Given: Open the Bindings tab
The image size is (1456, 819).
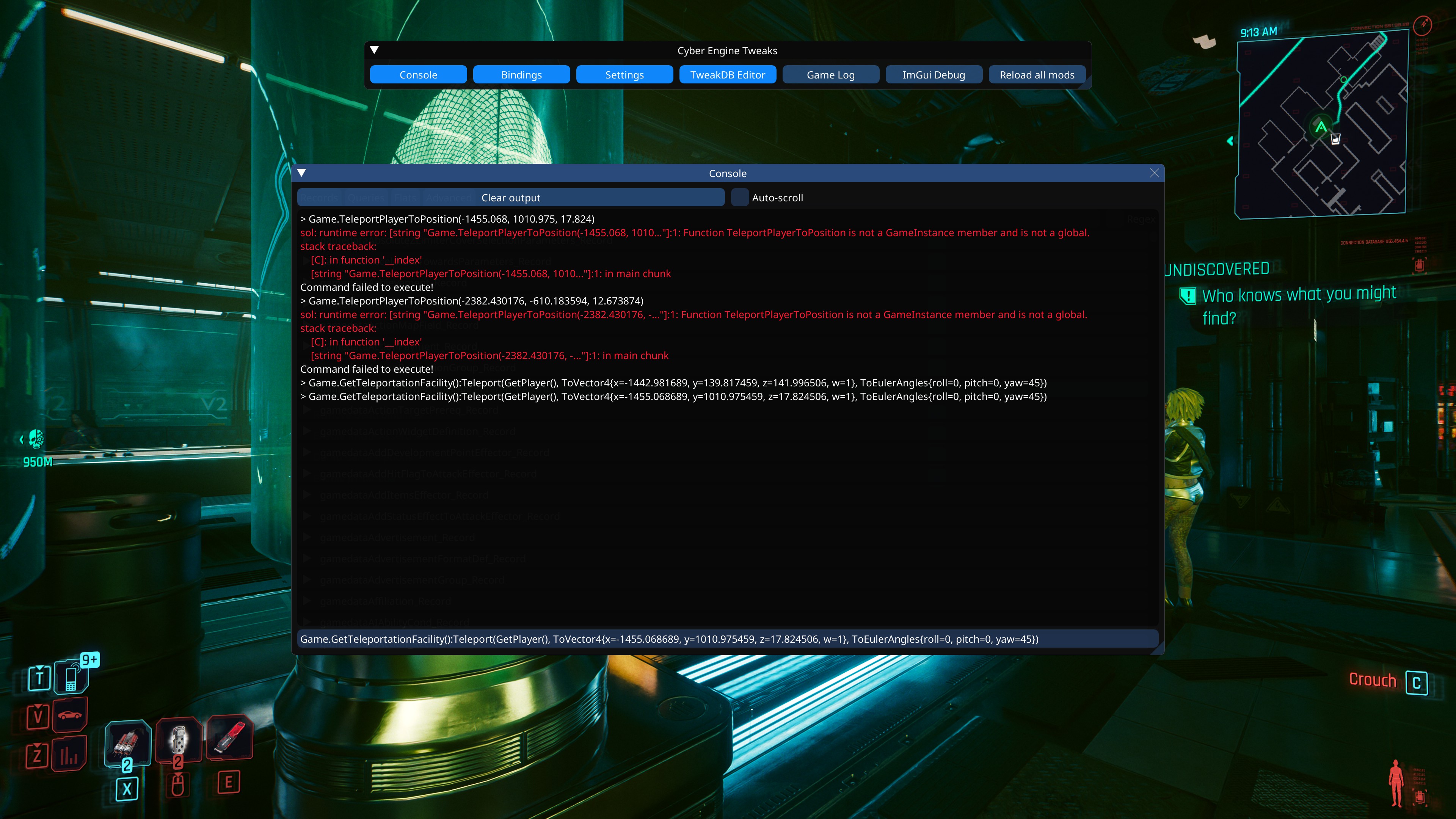Looking at the screenshot, I should tap(521, 75).
